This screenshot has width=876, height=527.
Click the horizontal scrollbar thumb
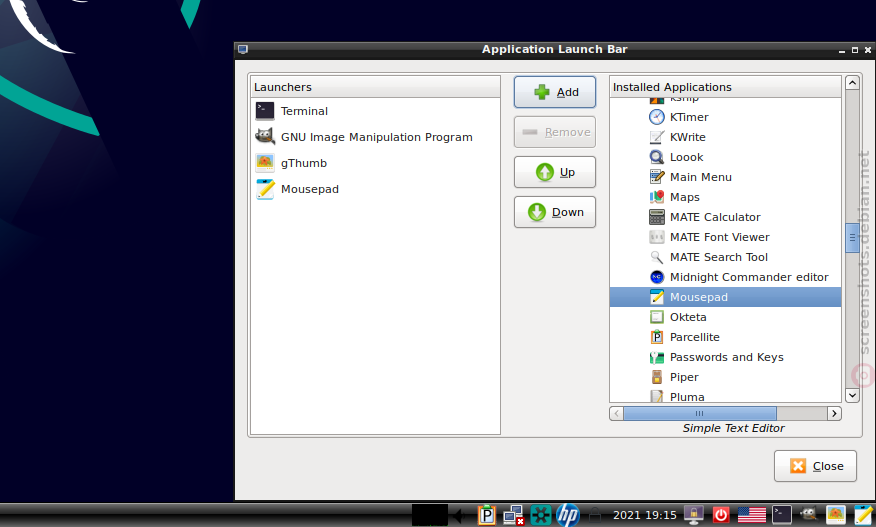699,414
